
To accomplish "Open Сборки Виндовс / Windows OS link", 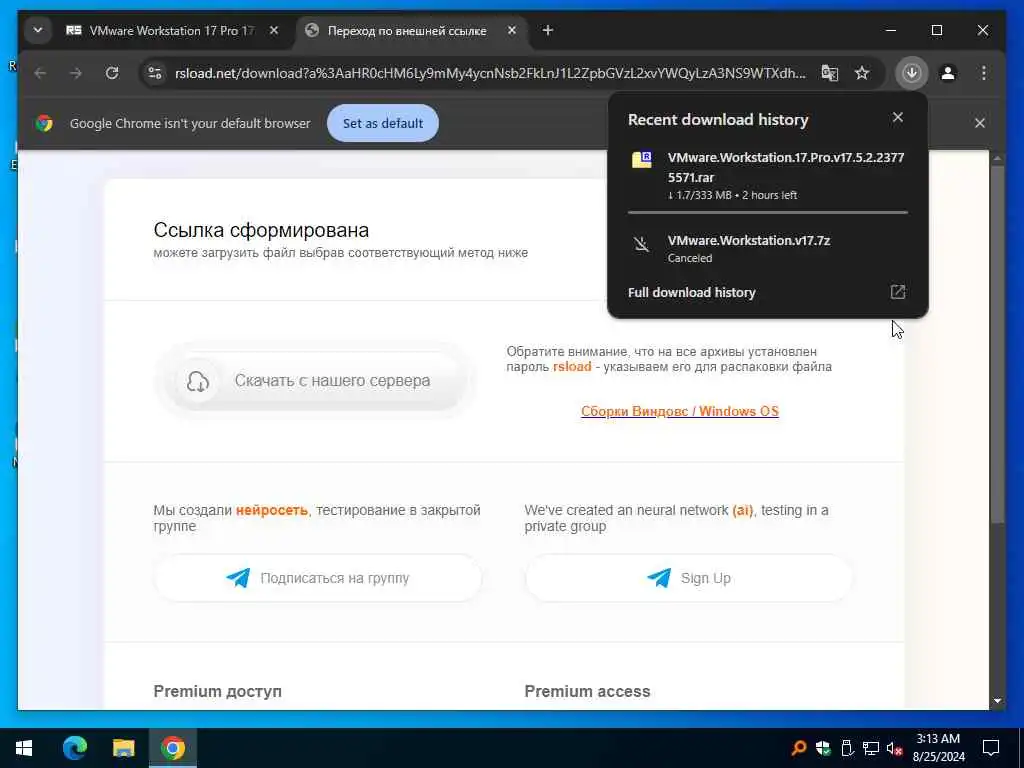I will (x=680, y=411).
